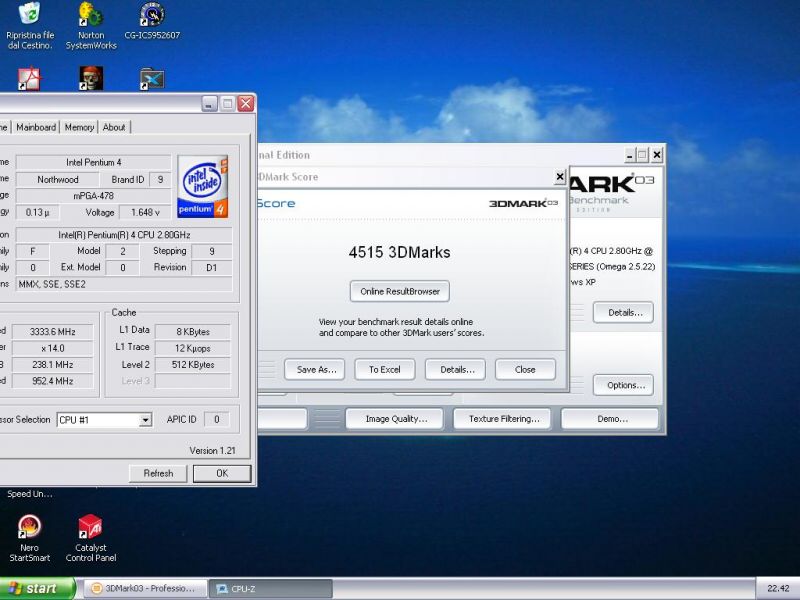Click the APIC ID value field
Screen dimensions: 800x600
point(216,419)
